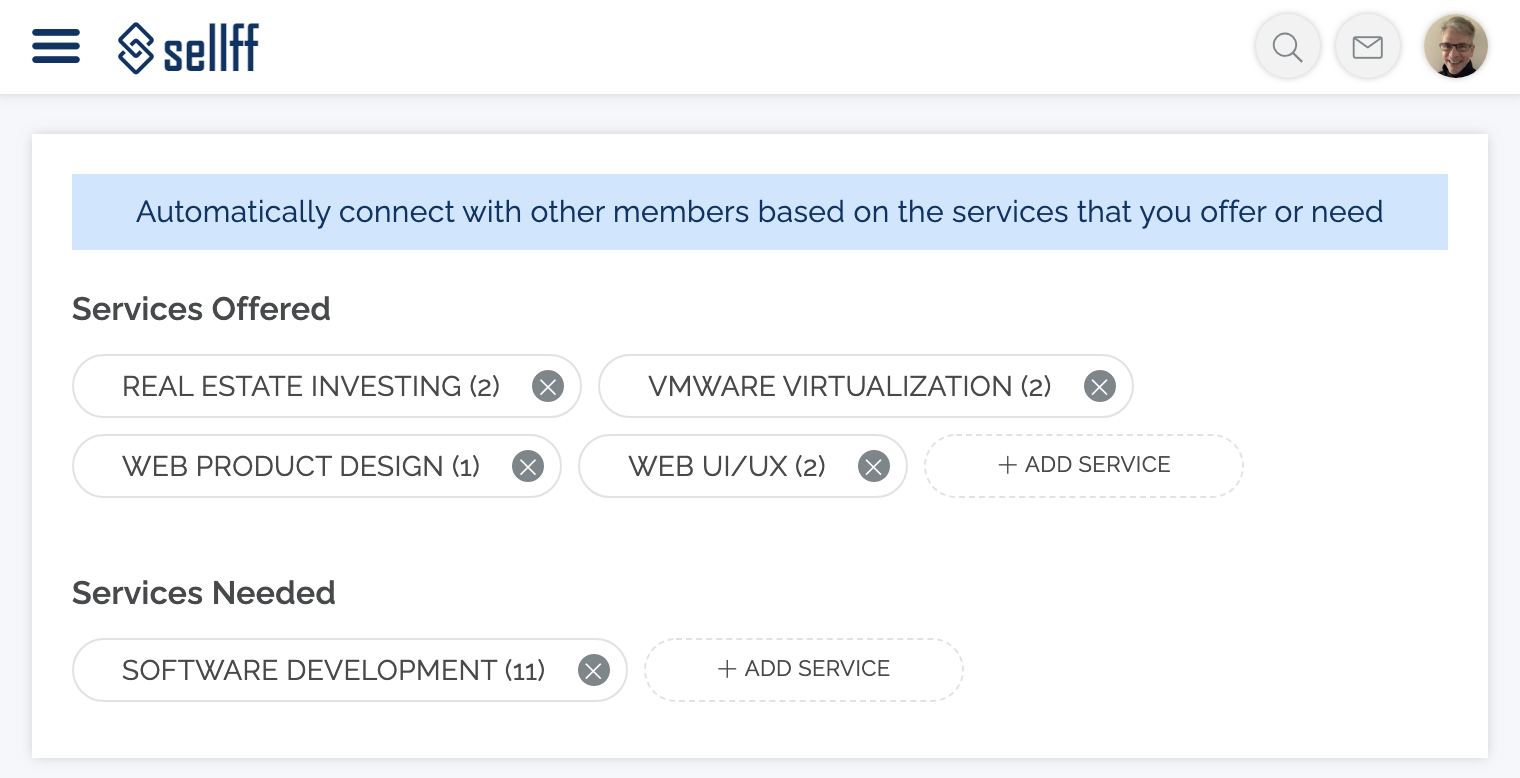Remove the Web UI/UX service
Viewport: 1520px width, 778px height.
[874, 466]
